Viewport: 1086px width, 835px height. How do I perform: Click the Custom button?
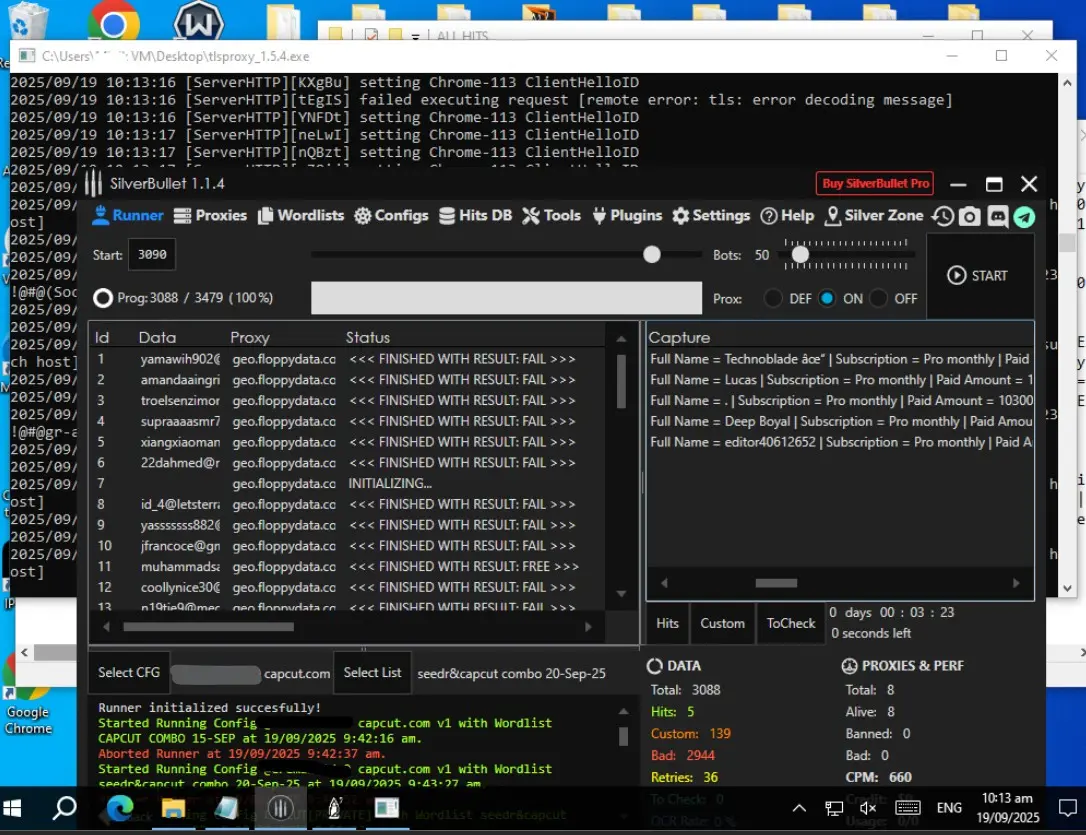[x=722, y=623]
